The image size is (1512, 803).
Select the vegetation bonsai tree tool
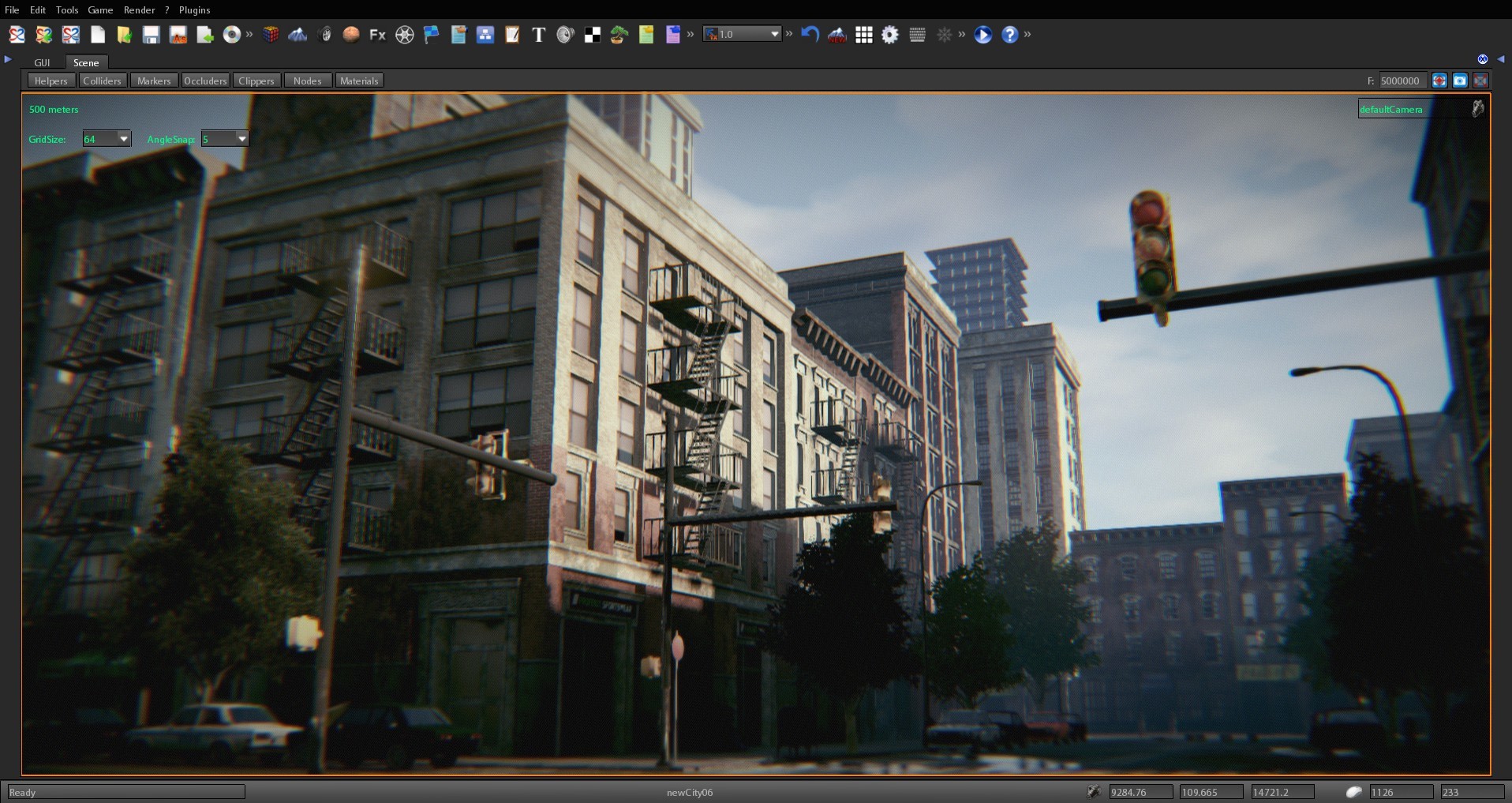(618, 35)
